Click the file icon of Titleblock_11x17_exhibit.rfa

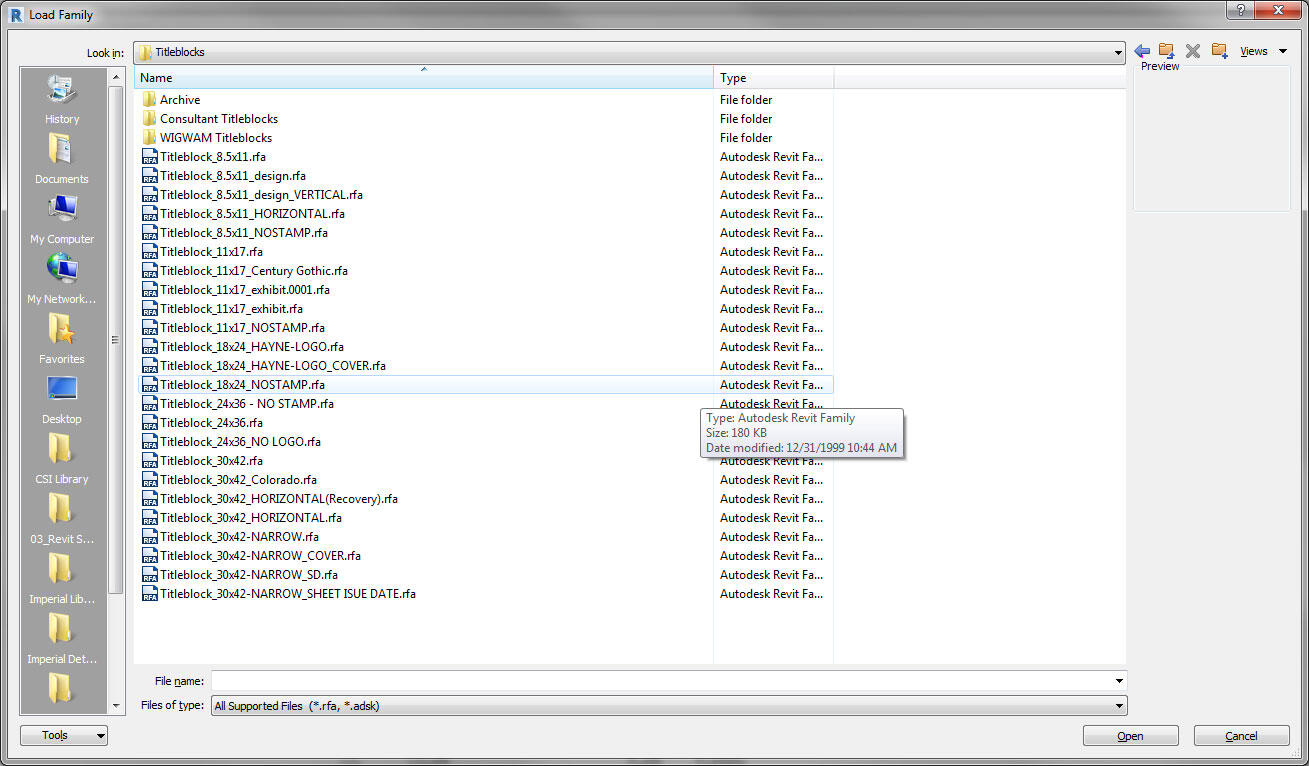pos(150,309)
